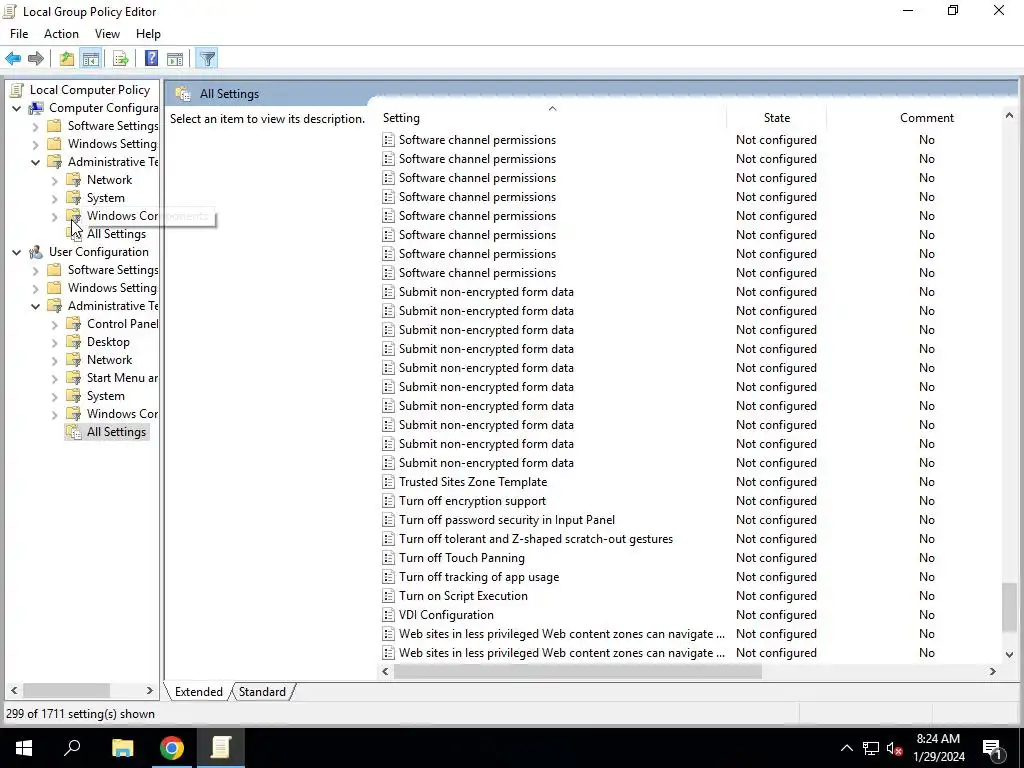This screenshot has height=768, width=1024.
Task: Expand the Start Menu tree node
Action: click(x=55, y=378)
